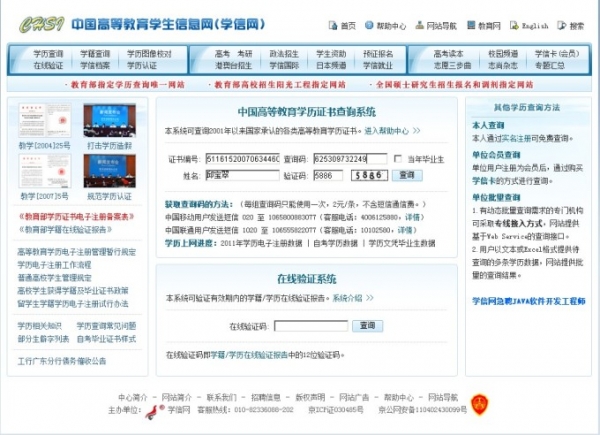Focus the 在线验证码 input field

[x=311, y=326]
